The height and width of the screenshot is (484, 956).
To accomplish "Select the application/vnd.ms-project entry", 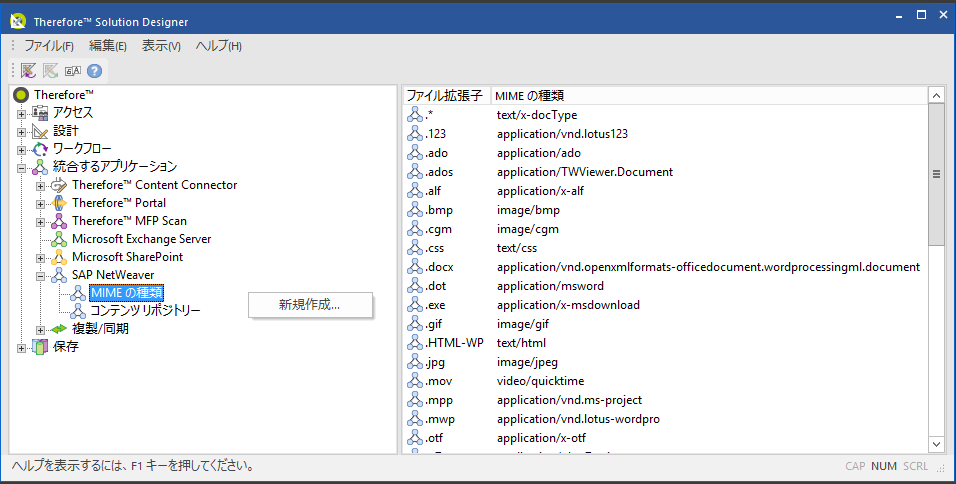I will [569, 400].
